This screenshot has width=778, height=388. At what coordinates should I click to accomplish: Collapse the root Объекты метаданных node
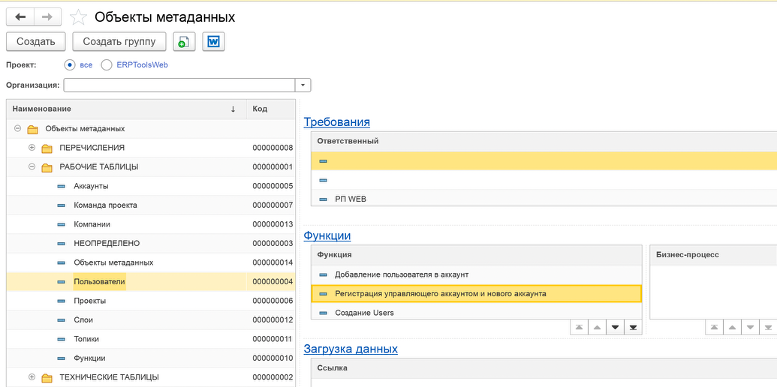click(x=18, y=129)
